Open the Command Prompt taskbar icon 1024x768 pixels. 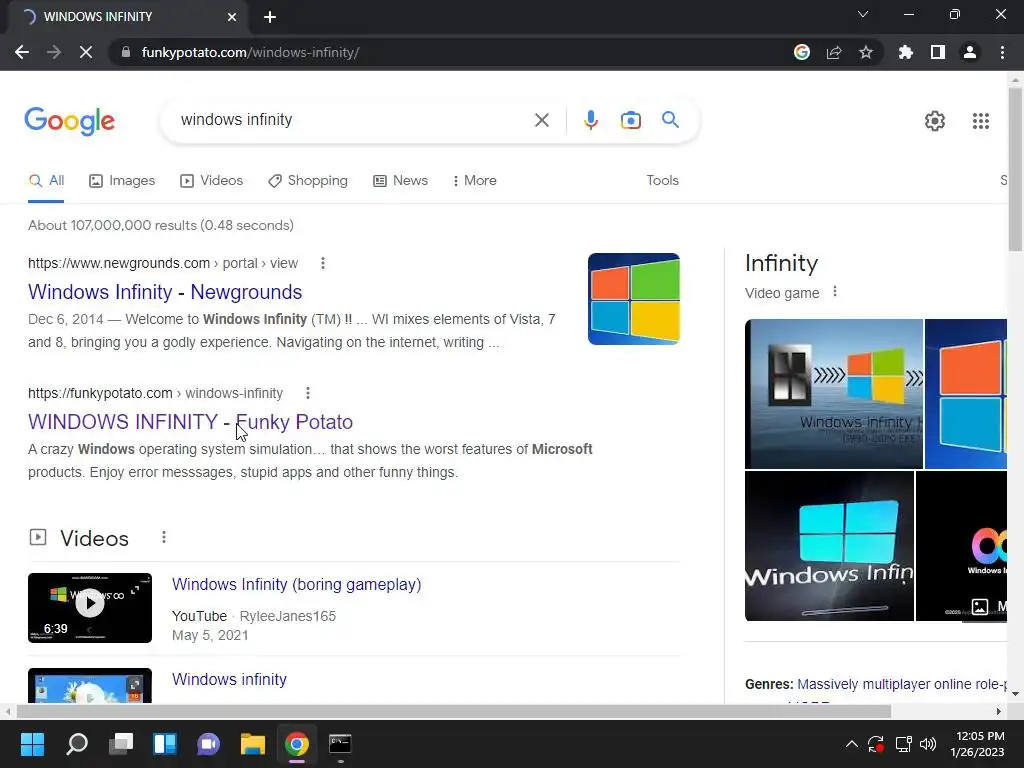coord(340,744)
